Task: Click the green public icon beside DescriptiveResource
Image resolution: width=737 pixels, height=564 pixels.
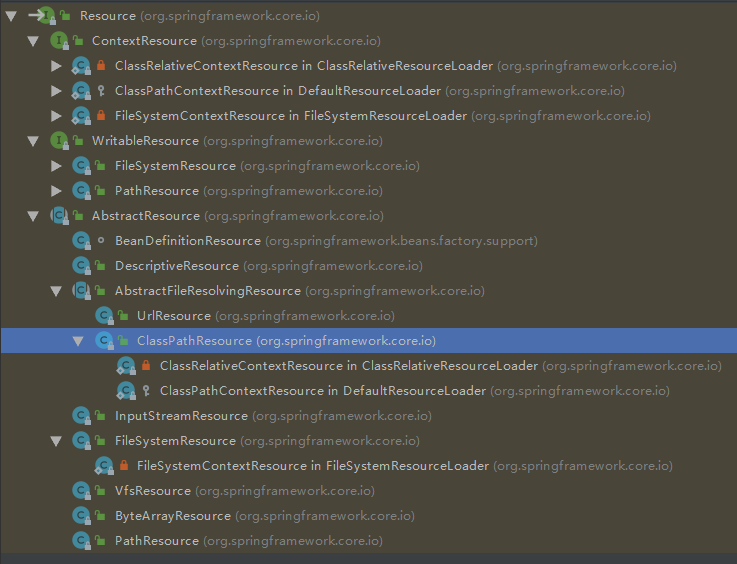Action: 100,266
